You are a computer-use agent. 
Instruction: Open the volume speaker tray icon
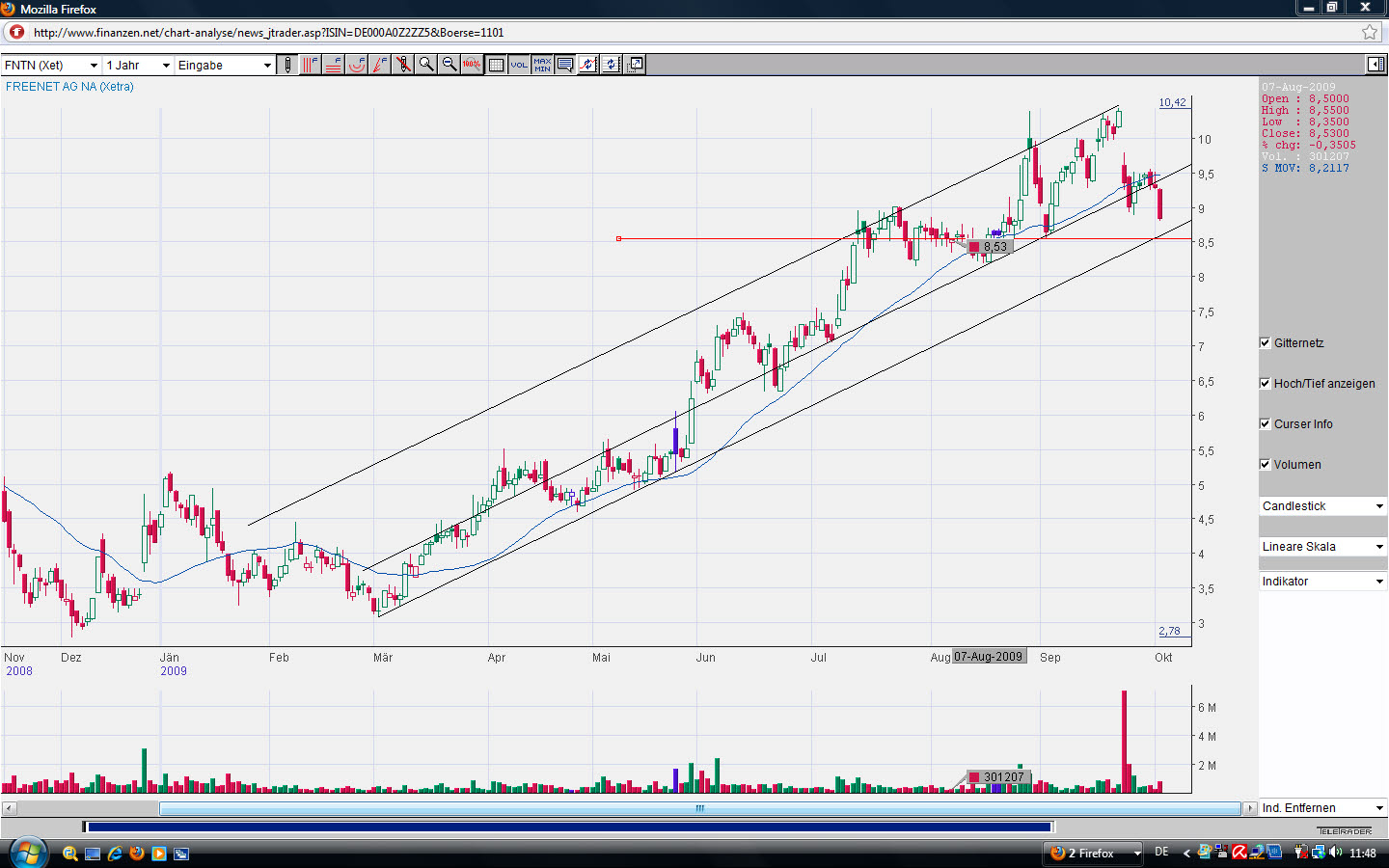(1336, 853)
